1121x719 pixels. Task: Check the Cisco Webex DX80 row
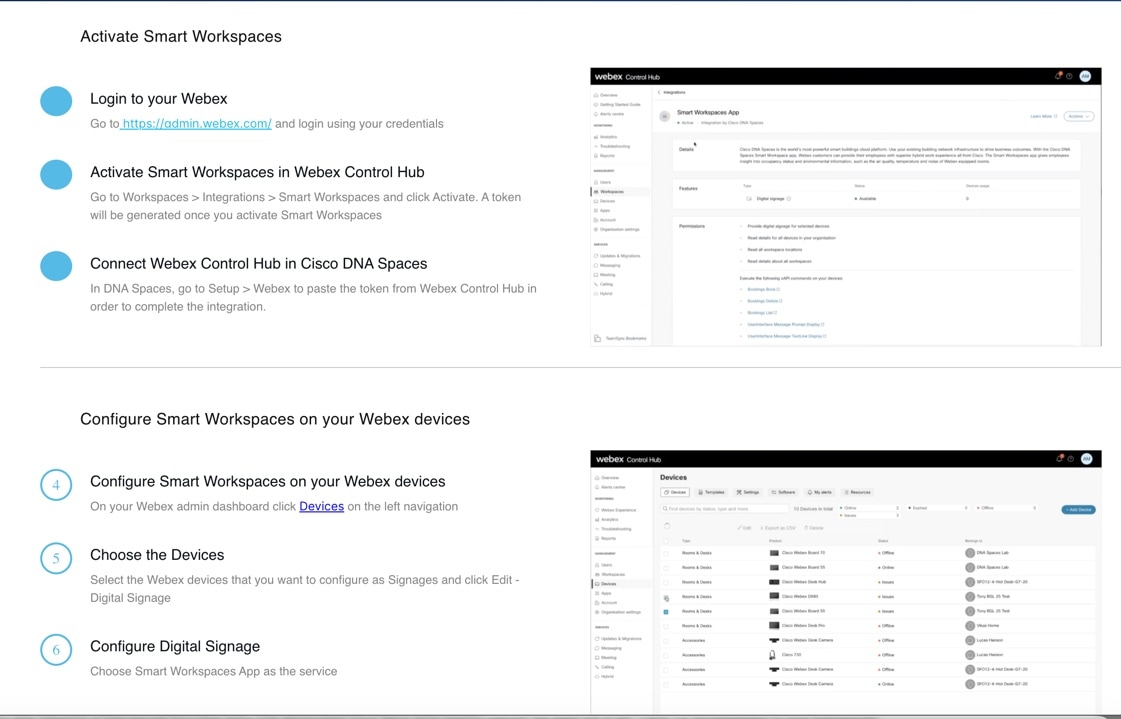666,597
